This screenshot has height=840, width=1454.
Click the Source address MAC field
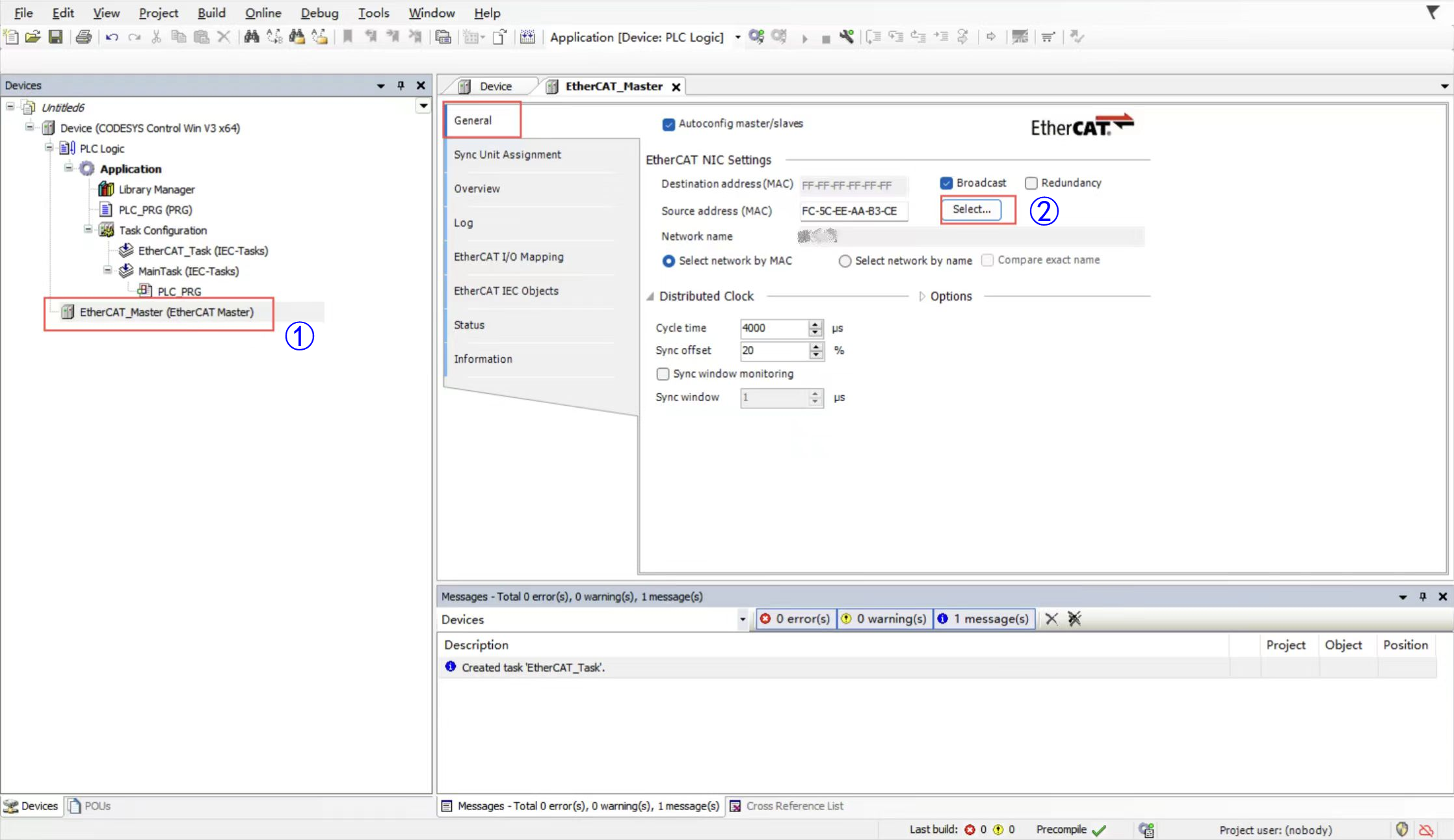coord(853,211)
